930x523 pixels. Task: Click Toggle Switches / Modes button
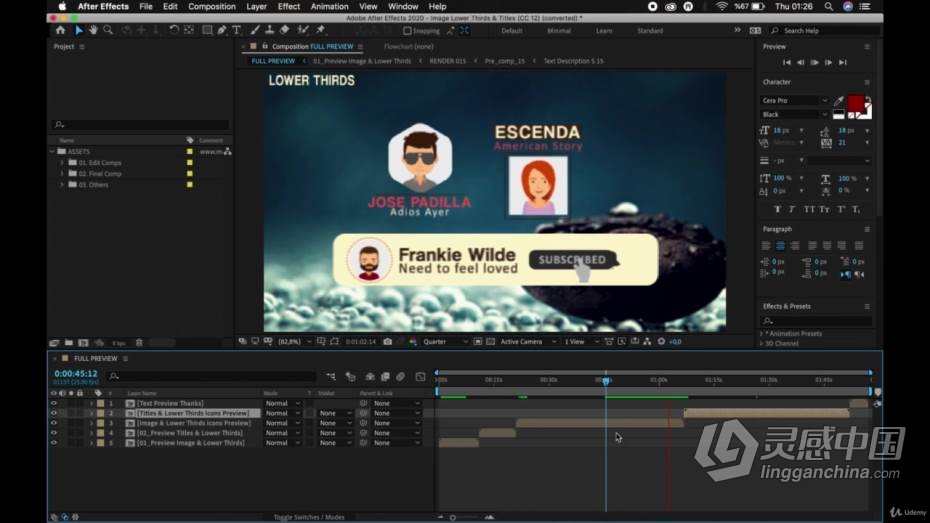pos(309,517)
